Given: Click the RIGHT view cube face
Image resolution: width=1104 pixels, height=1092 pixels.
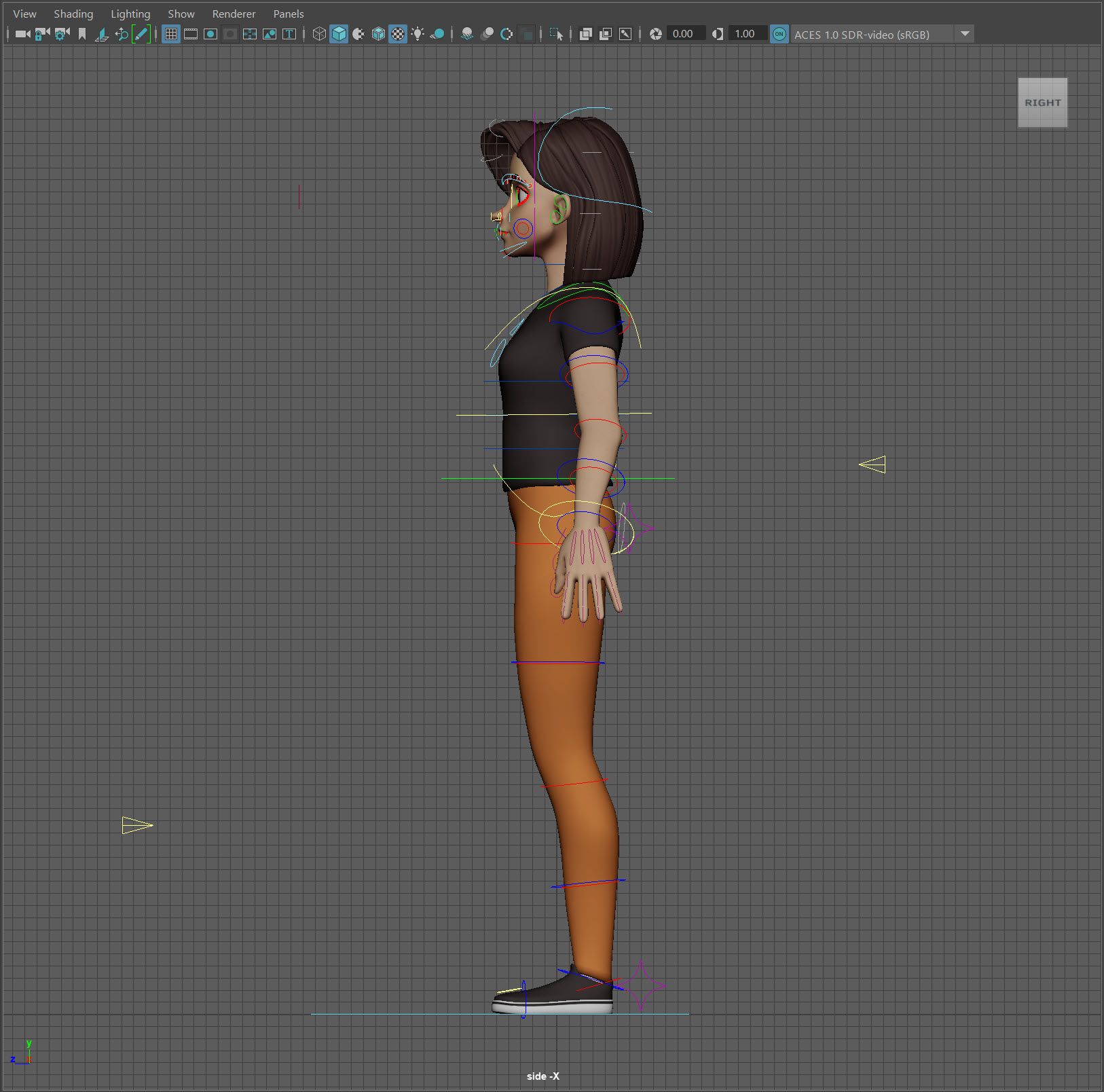Looking at the screenshot, I should pos(1042,103).
